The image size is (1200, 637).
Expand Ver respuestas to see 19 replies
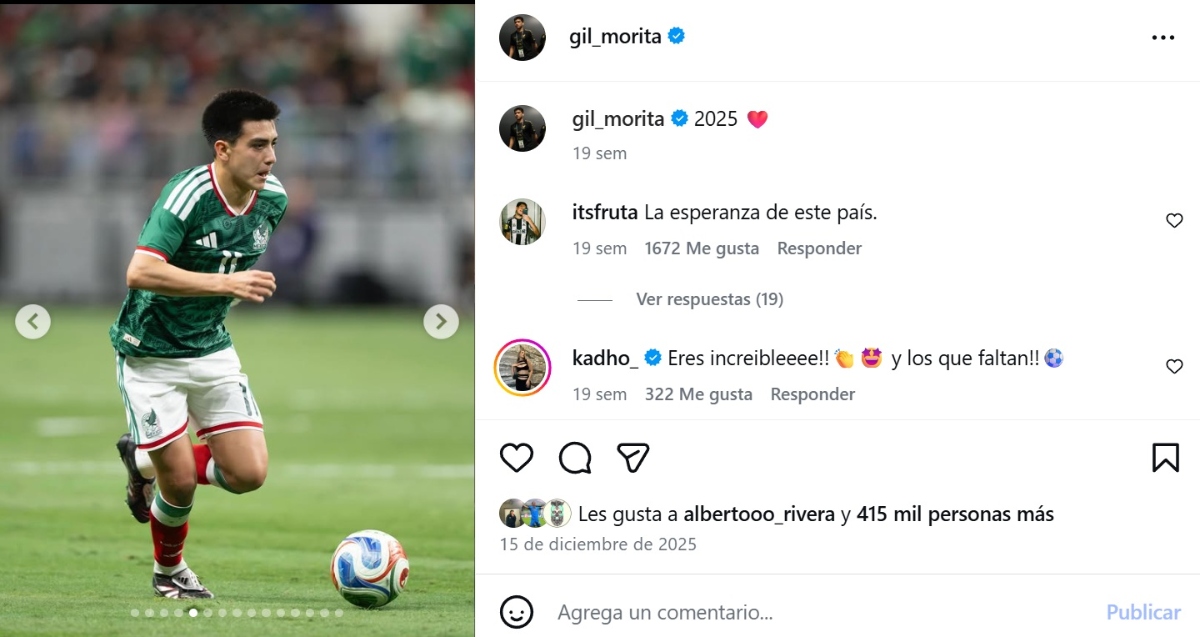[709, 298]
